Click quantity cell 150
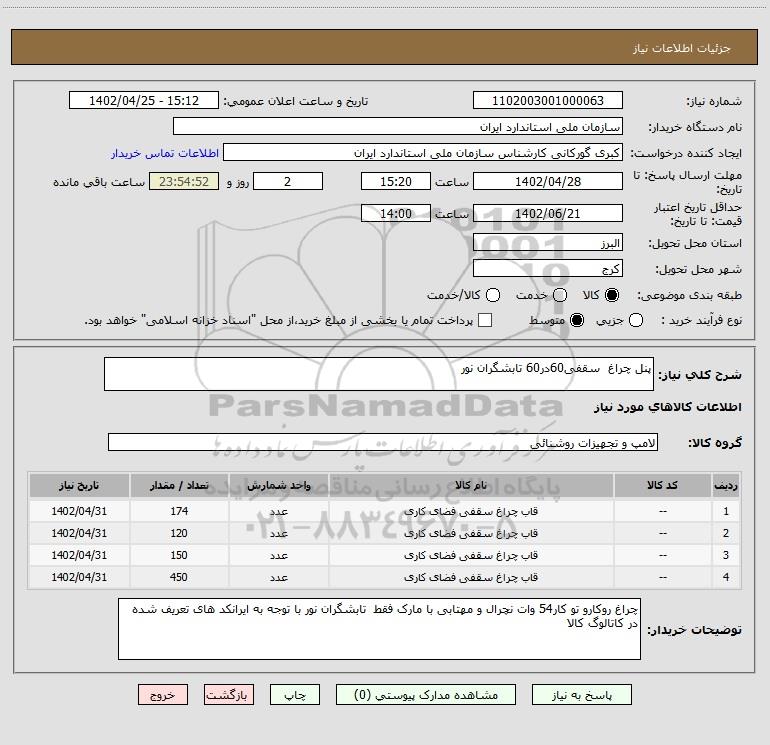The image size is (770, 745). (x=179, y=555)
